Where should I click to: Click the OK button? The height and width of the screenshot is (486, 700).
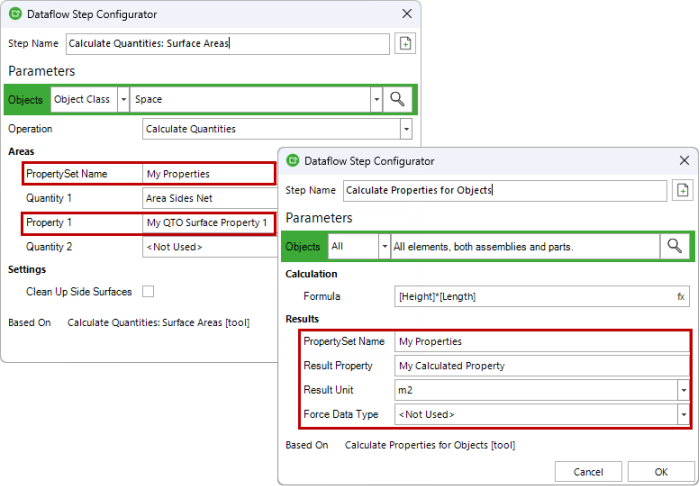[661, 472]
